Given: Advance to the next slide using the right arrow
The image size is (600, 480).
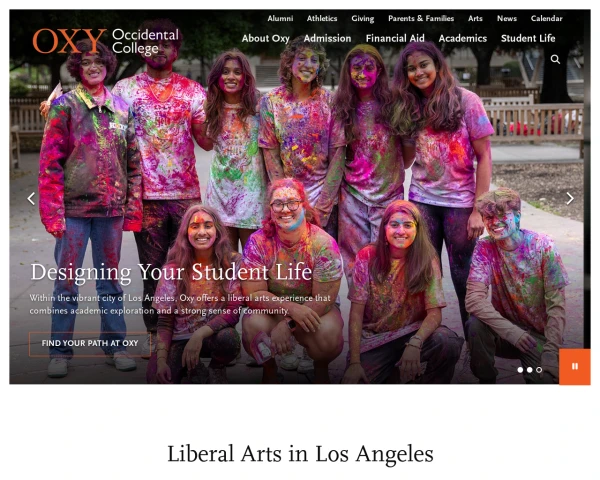Looking at the screenshot, I should 570,198.
